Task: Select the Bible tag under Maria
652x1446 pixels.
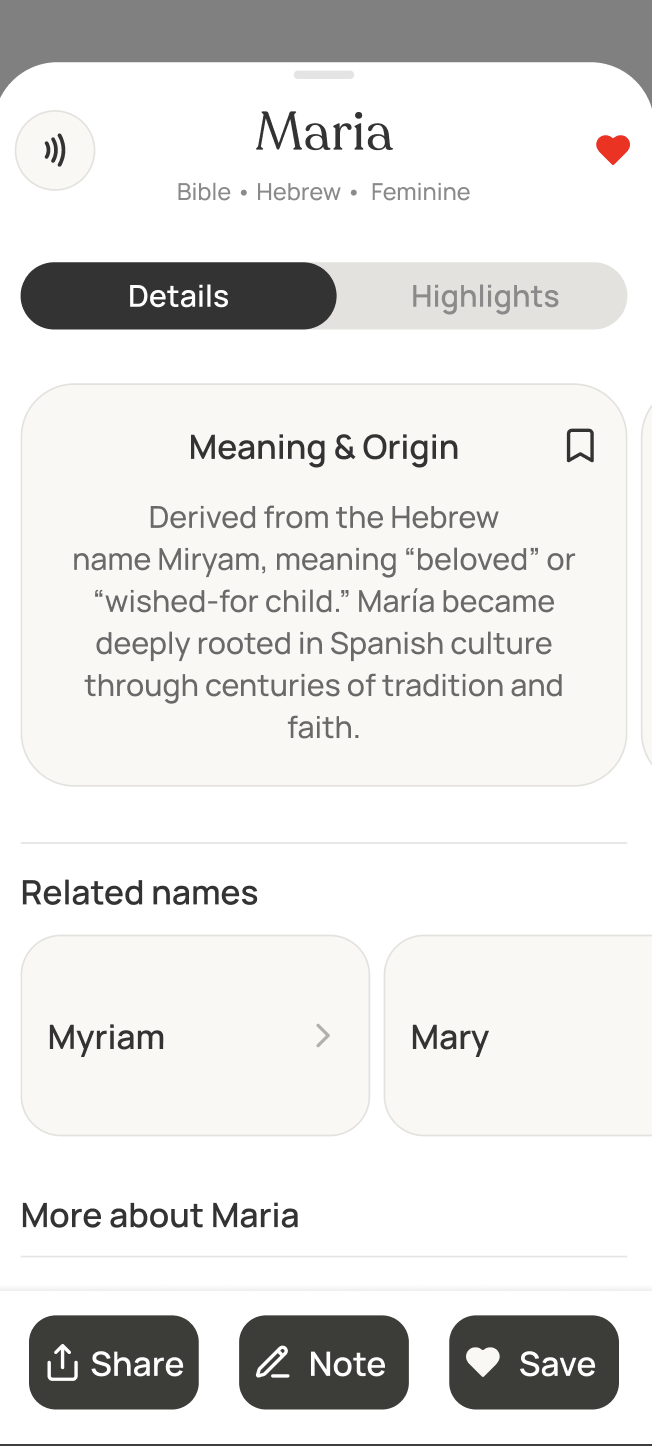Action: (x=204, y=192)
